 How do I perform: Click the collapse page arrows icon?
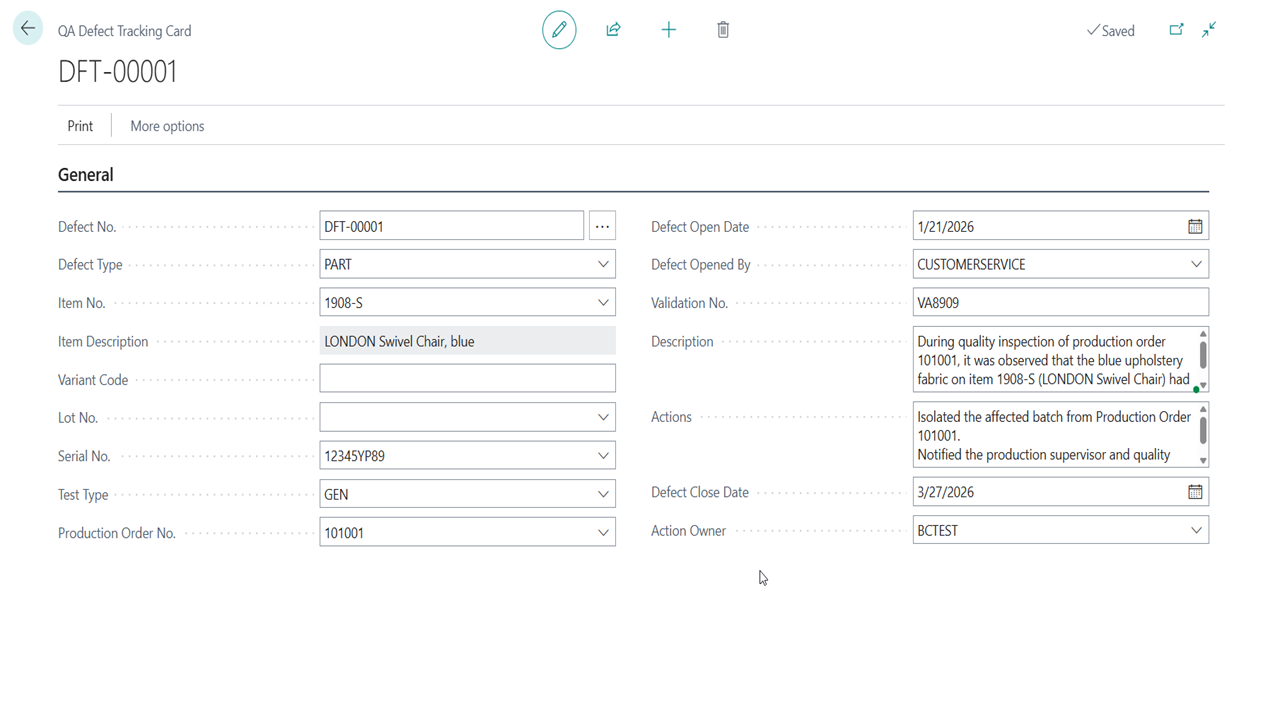click(x=1209, y=30)
